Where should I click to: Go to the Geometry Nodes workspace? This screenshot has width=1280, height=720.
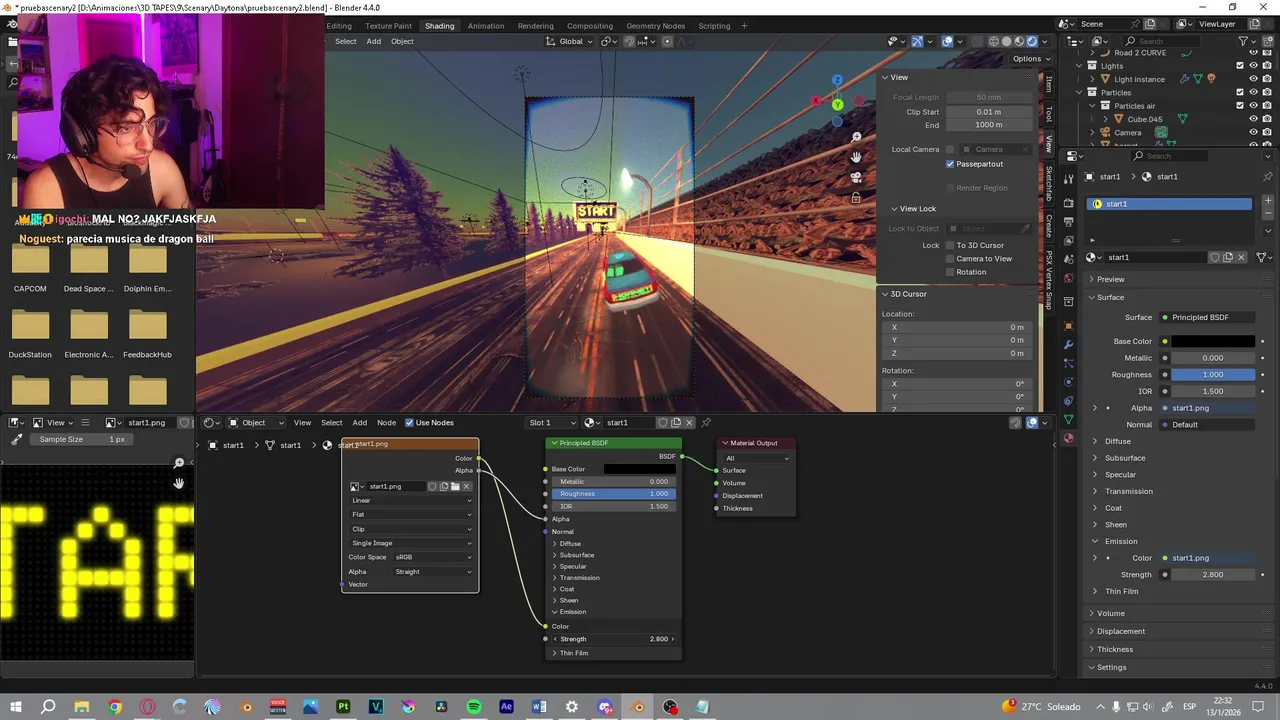tap(656, 26)
